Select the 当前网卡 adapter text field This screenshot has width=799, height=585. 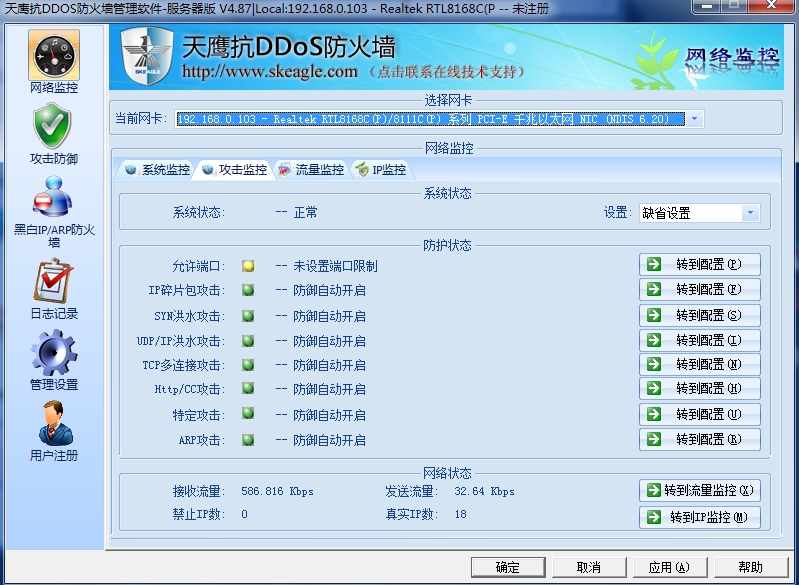tap(430, 119)
